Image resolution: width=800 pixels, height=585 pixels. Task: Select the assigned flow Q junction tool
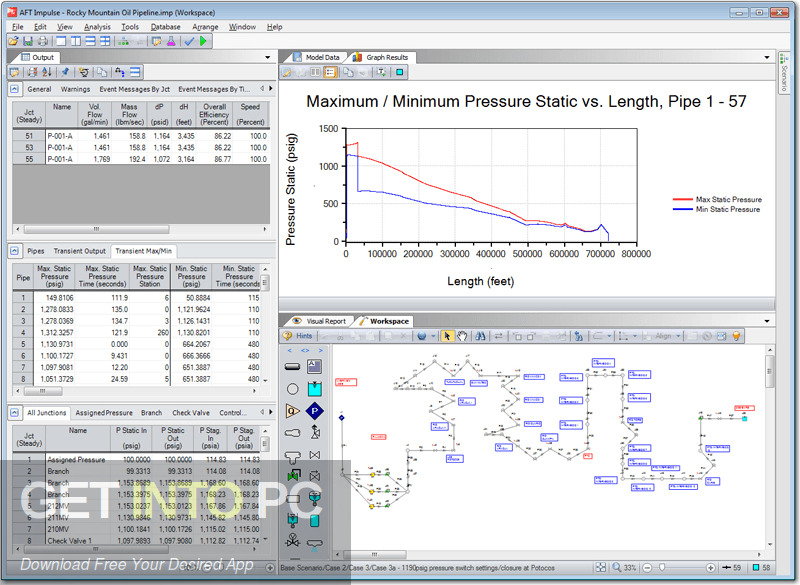tap(292, 411)
